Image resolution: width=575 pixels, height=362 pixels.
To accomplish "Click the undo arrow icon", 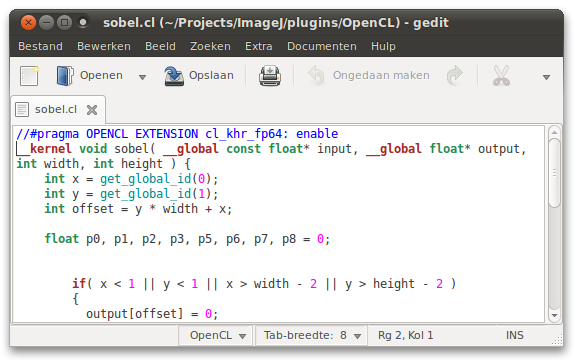I will [316, 76].
